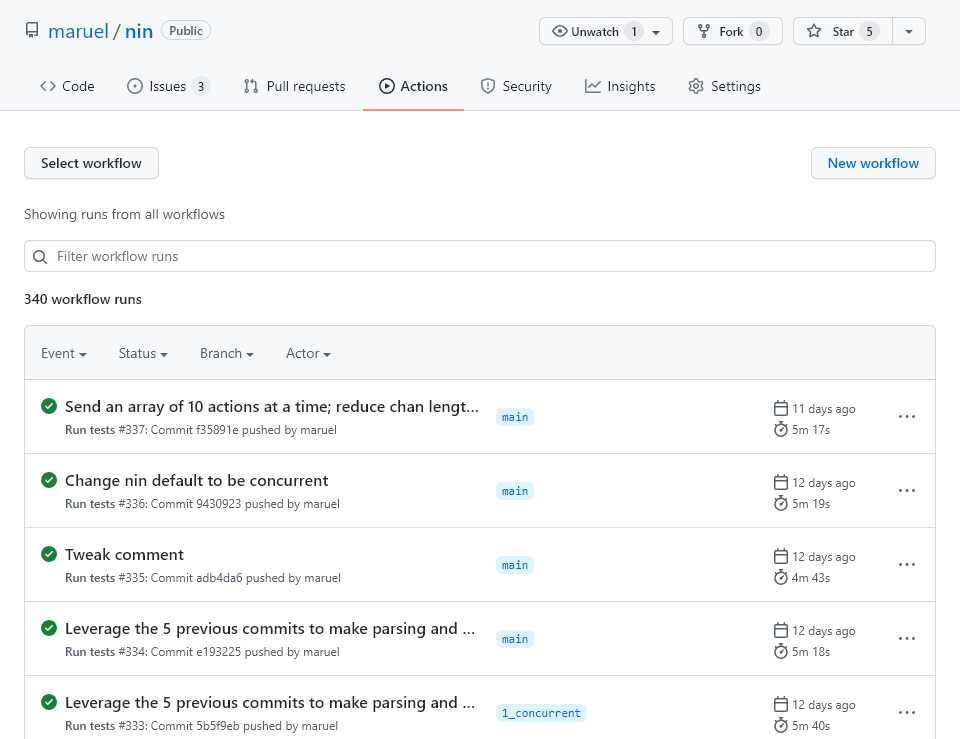
Task: Open the three-dot menu for run #333
Action: pos(907,713)
